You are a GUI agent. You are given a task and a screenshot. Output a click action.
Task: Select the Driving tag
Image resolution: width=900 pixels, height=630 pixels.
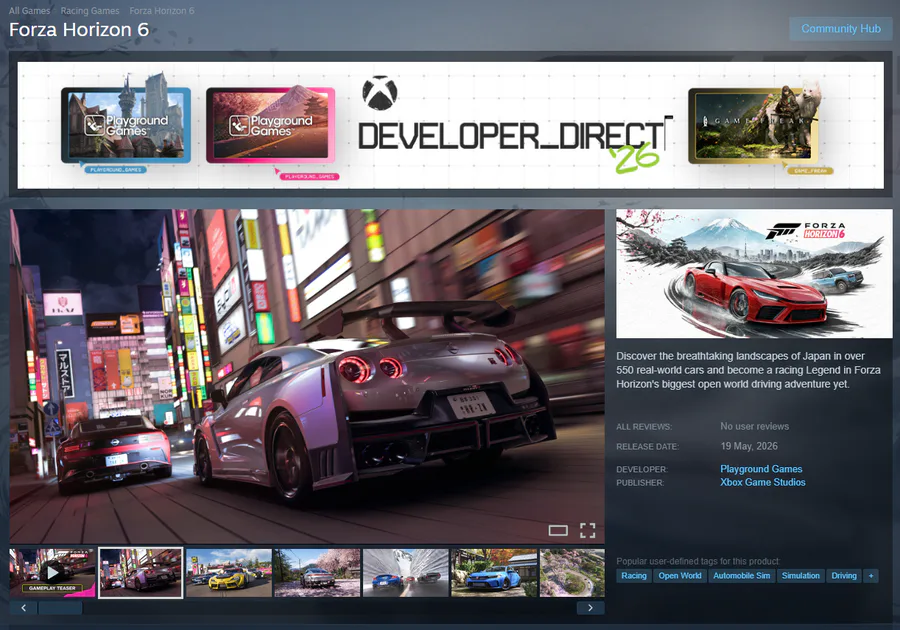(x=844, y=575)
